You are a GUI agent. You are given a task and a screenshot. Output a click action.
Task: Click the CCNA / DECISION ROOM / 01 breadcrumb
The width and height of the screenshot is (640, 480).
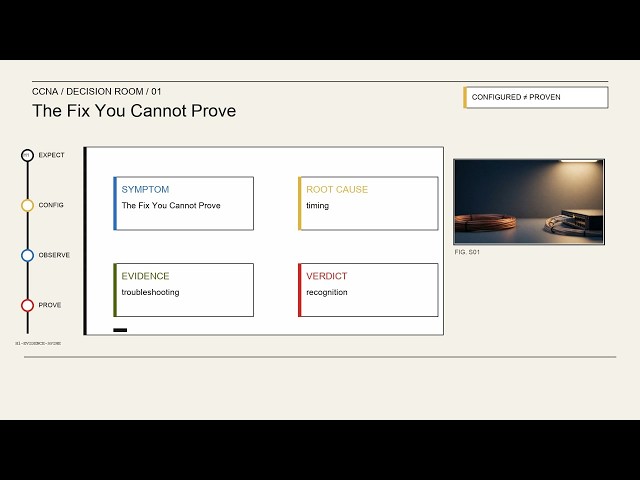coord(96,91)
